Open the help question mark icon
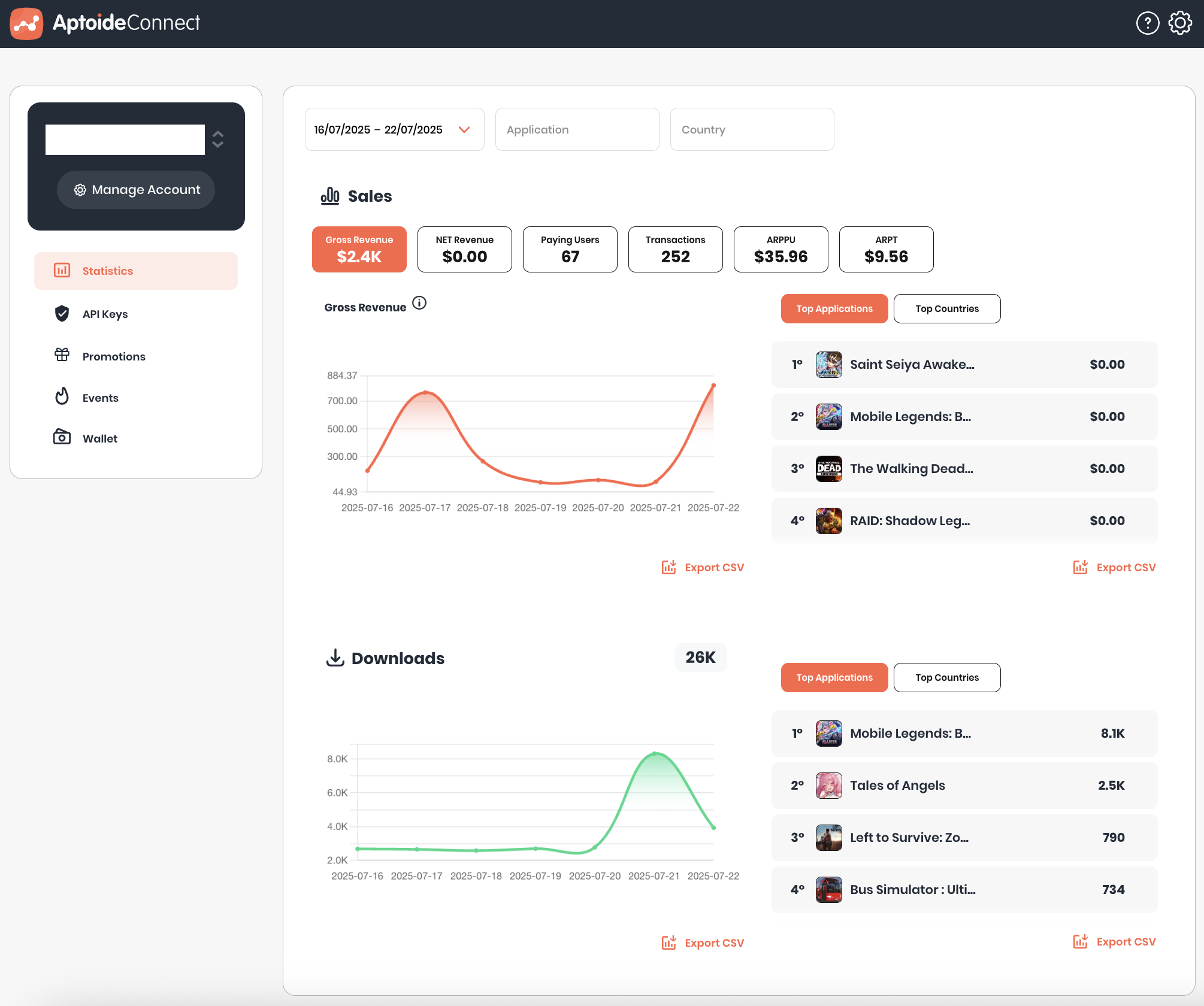1204x1006 pixels. (x=1148, y=24)
